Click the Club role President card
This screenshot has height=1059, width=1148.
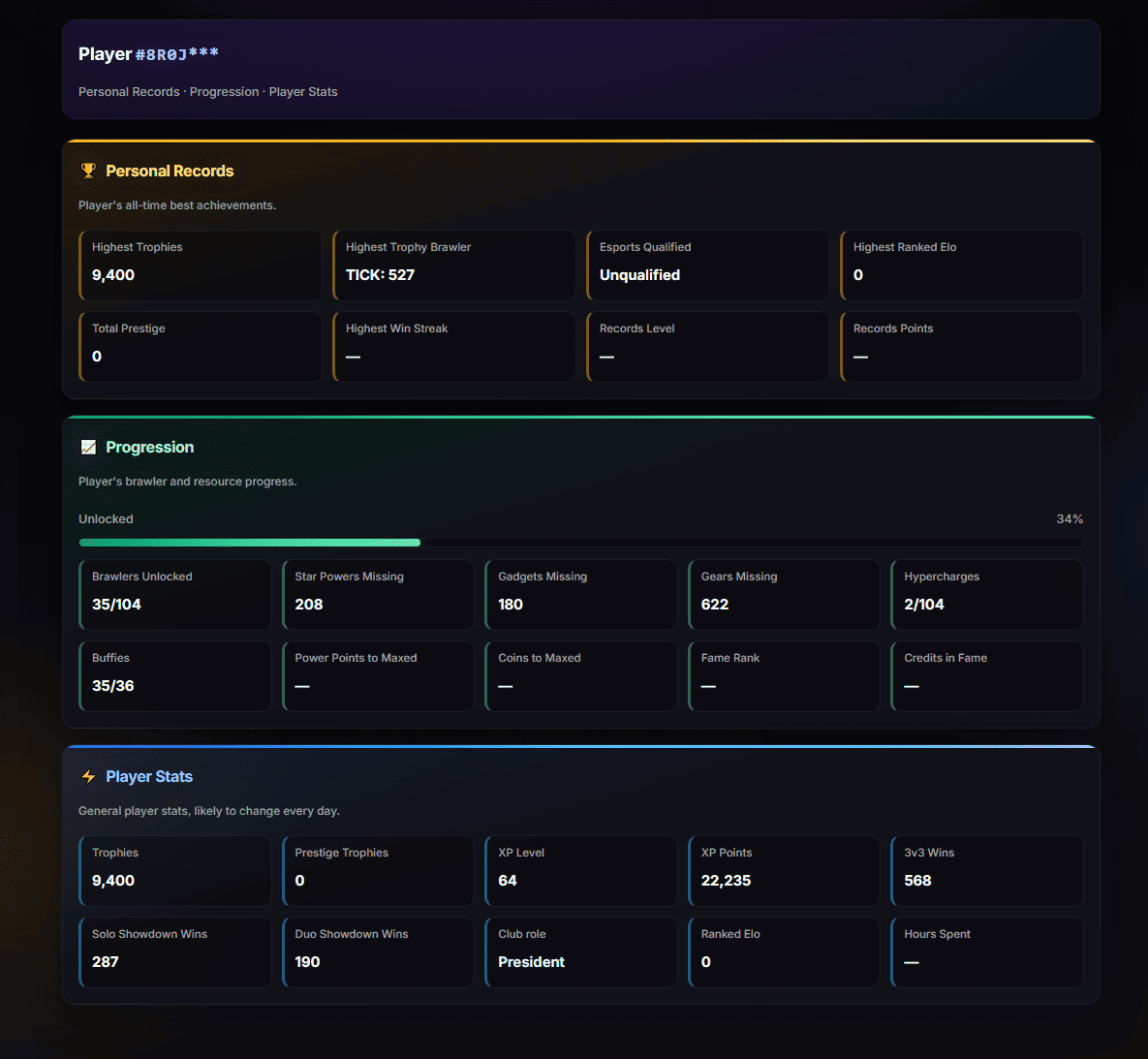[580, 952]
